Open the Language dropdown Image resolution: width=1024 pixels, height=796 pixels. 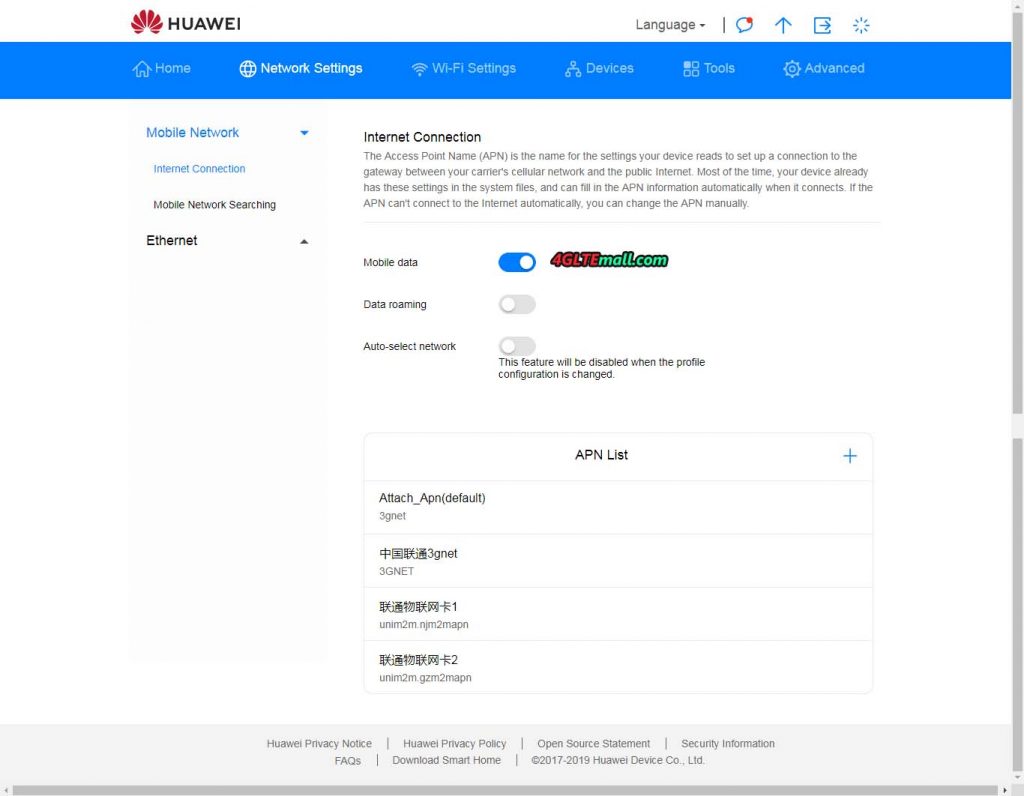click(x=668, y=24)
